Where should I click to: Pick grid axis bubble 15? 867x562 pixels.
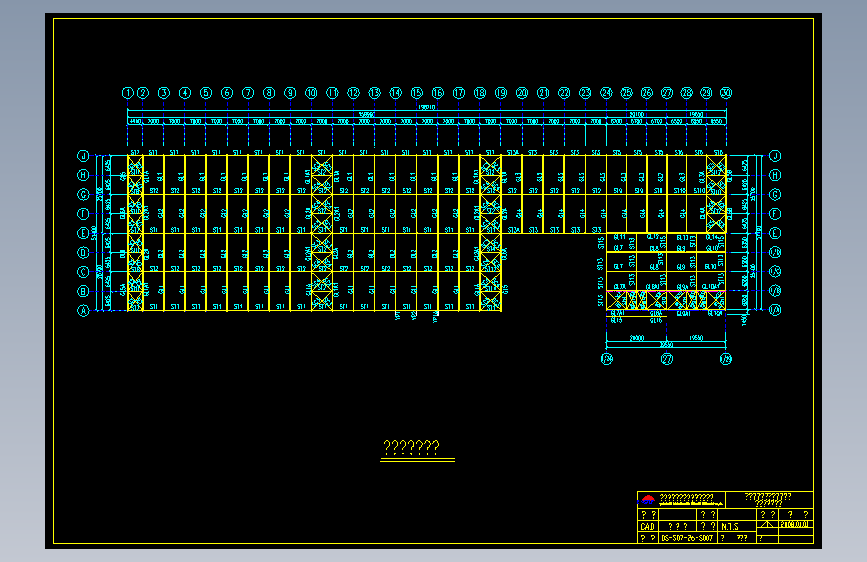[x=416, y=93]
